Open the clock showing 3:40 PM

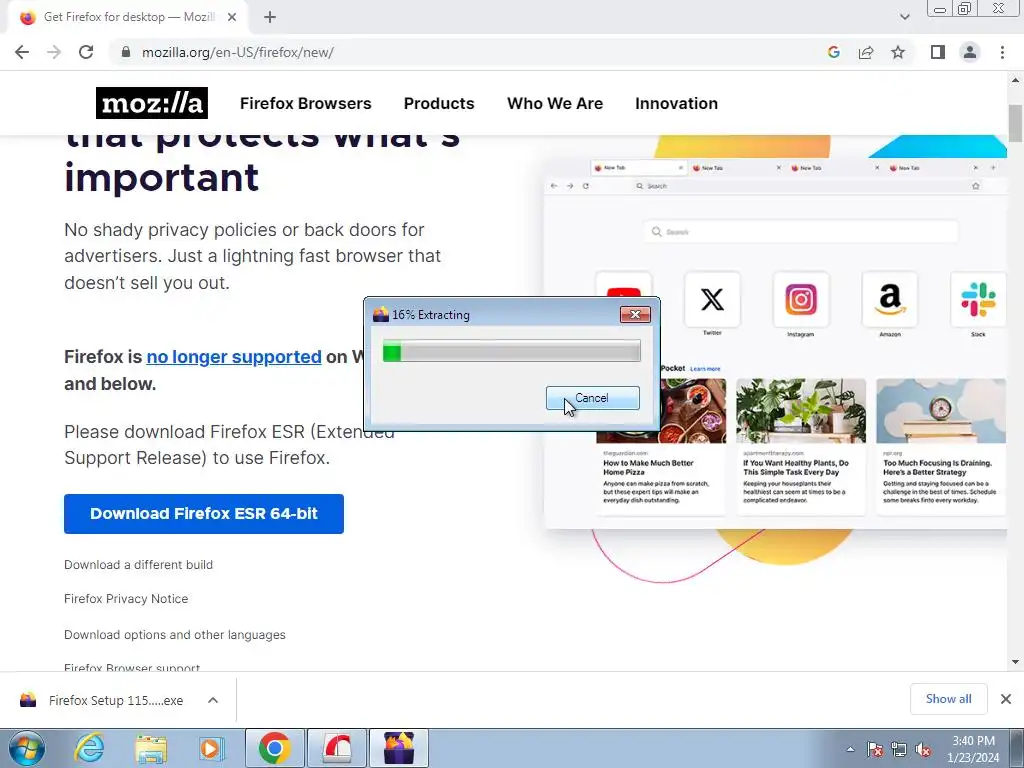click(x=973, y=749)
